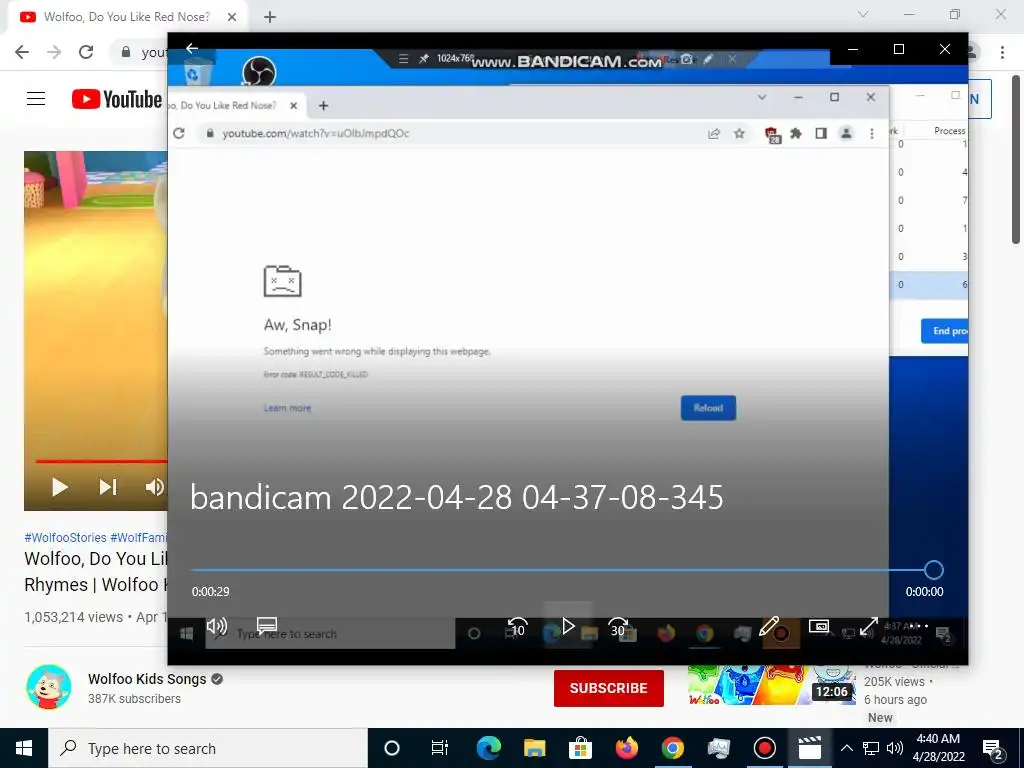Image resolution: width=1024 pixels, height=768 pixels.
Task: Show hidden system tray icons
Action: [846, 748]
